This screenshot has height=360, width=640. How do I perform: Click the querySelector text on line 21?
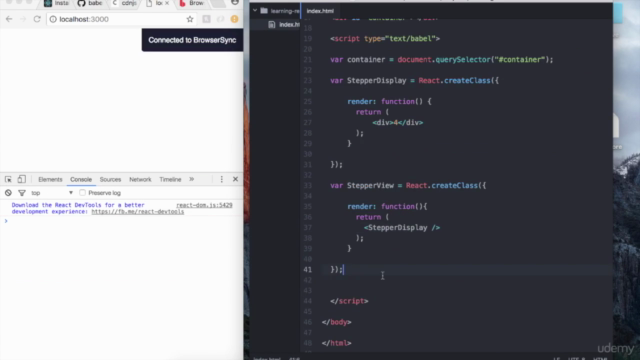[462, 60]
